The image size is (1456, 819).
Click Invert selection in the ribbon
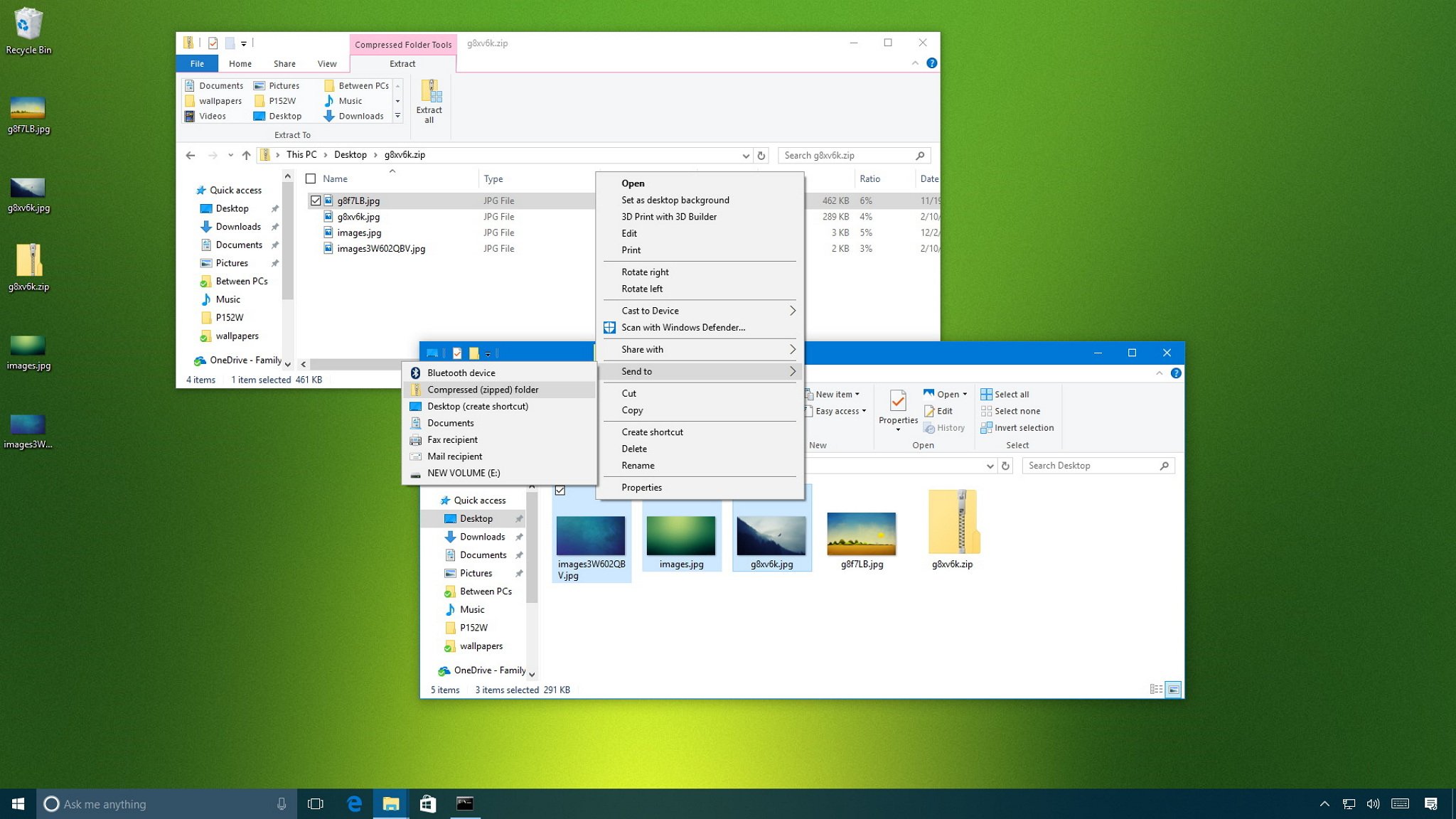click(1017, 427)
